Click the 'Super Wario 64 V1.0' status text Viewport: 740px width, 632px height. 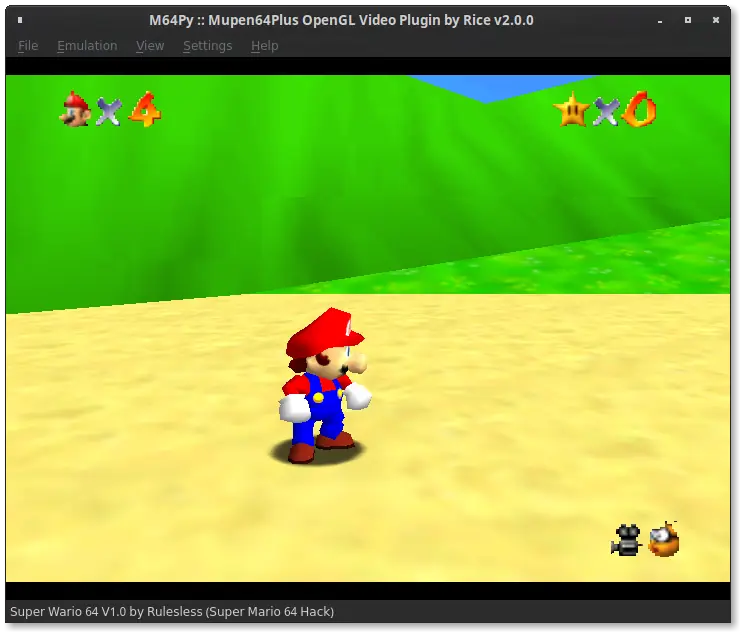click(68, 612)
